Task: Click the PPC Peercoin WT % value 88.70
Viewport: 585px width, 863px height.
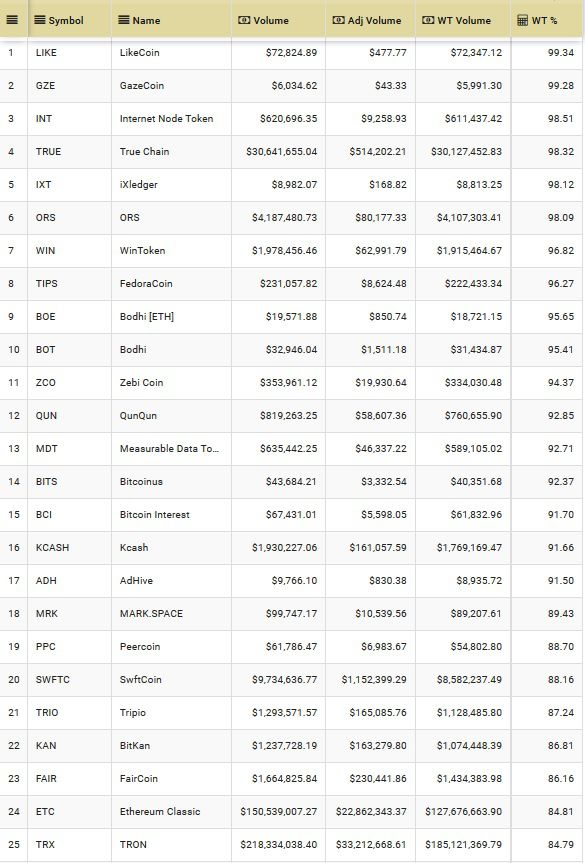Action: 561,647
